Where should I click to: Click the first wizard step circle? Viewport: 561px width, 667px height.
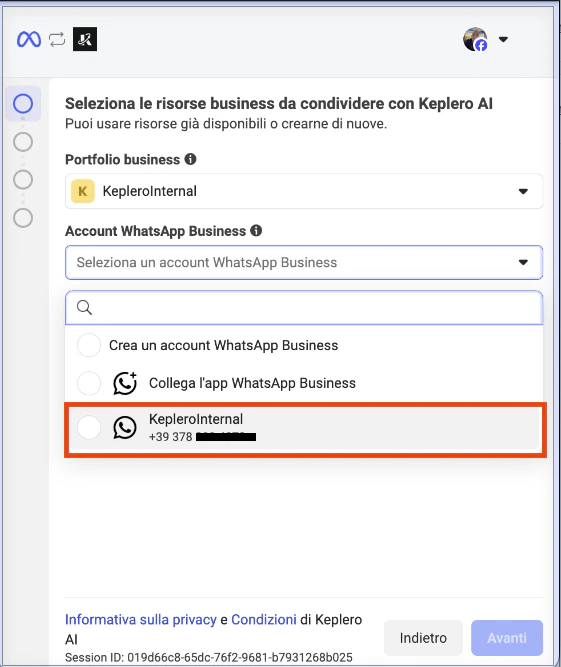coord(23,103)
